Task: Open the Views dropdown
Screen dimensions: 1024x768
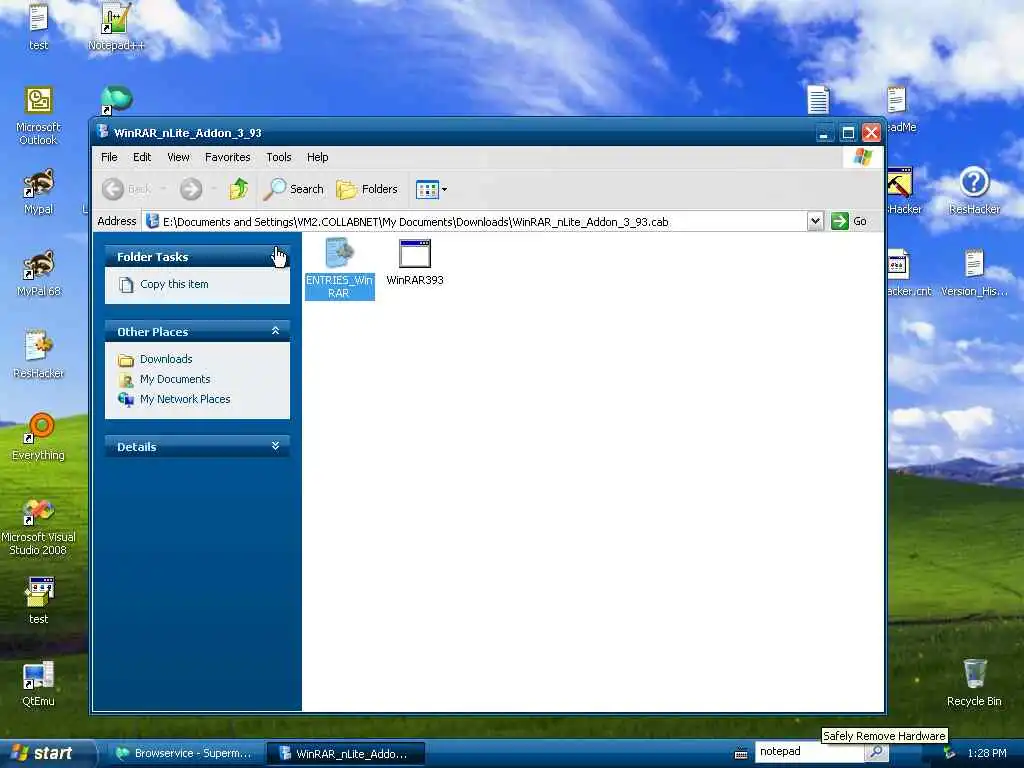Action: coord(432,189)
